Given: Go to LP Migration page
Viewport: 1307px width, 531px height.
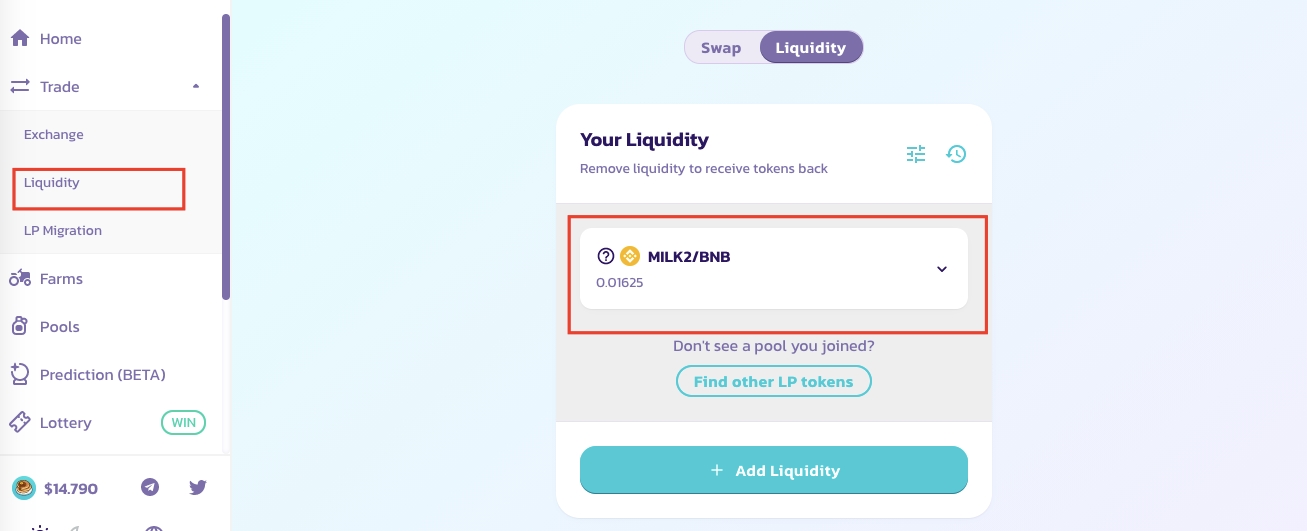Looking at the screenshot, I should point(63,231).
